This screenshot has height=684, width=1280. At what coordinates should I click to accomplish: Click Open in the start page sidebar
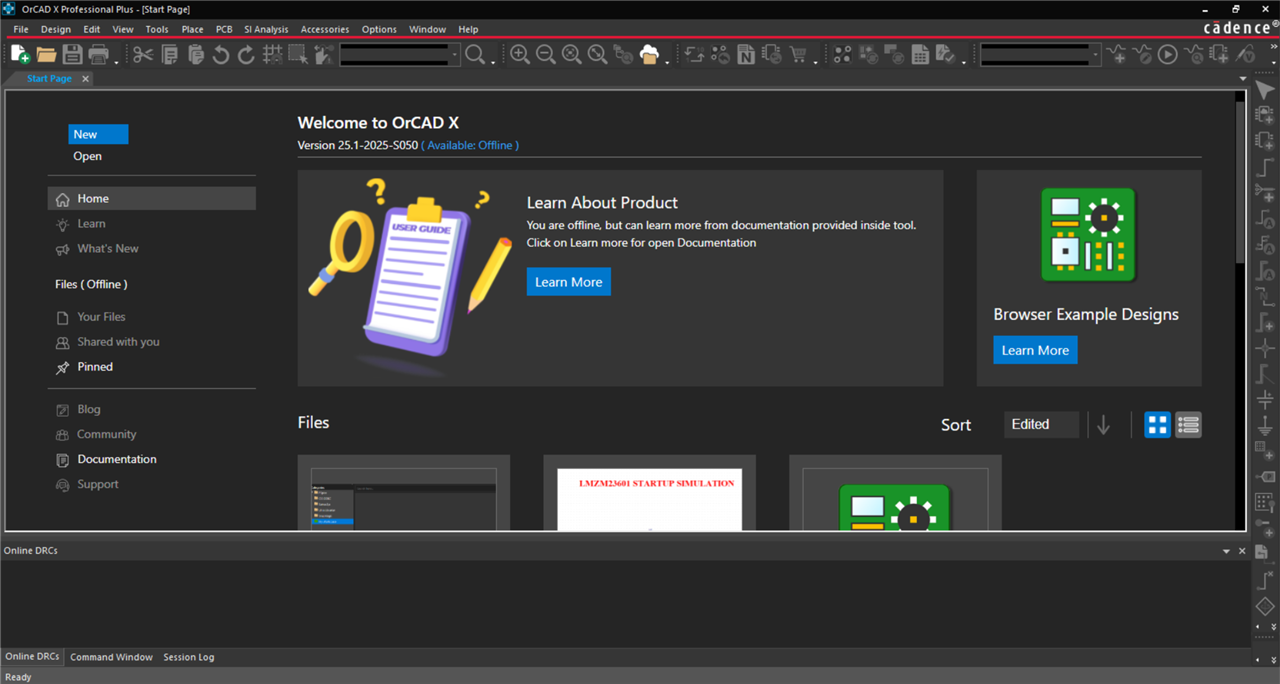point(87,156)
